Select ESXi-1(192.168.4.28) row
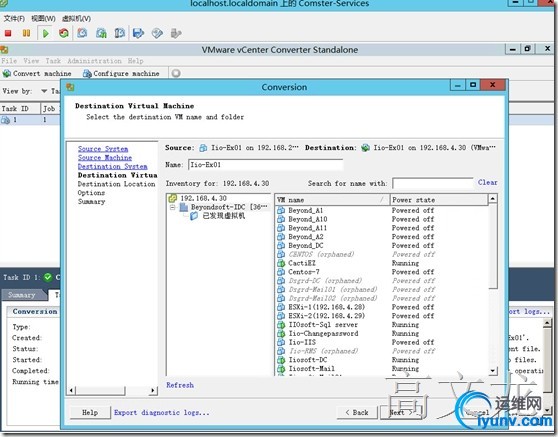The height and width of the screenshot is (437, 558). click(381, 307)
